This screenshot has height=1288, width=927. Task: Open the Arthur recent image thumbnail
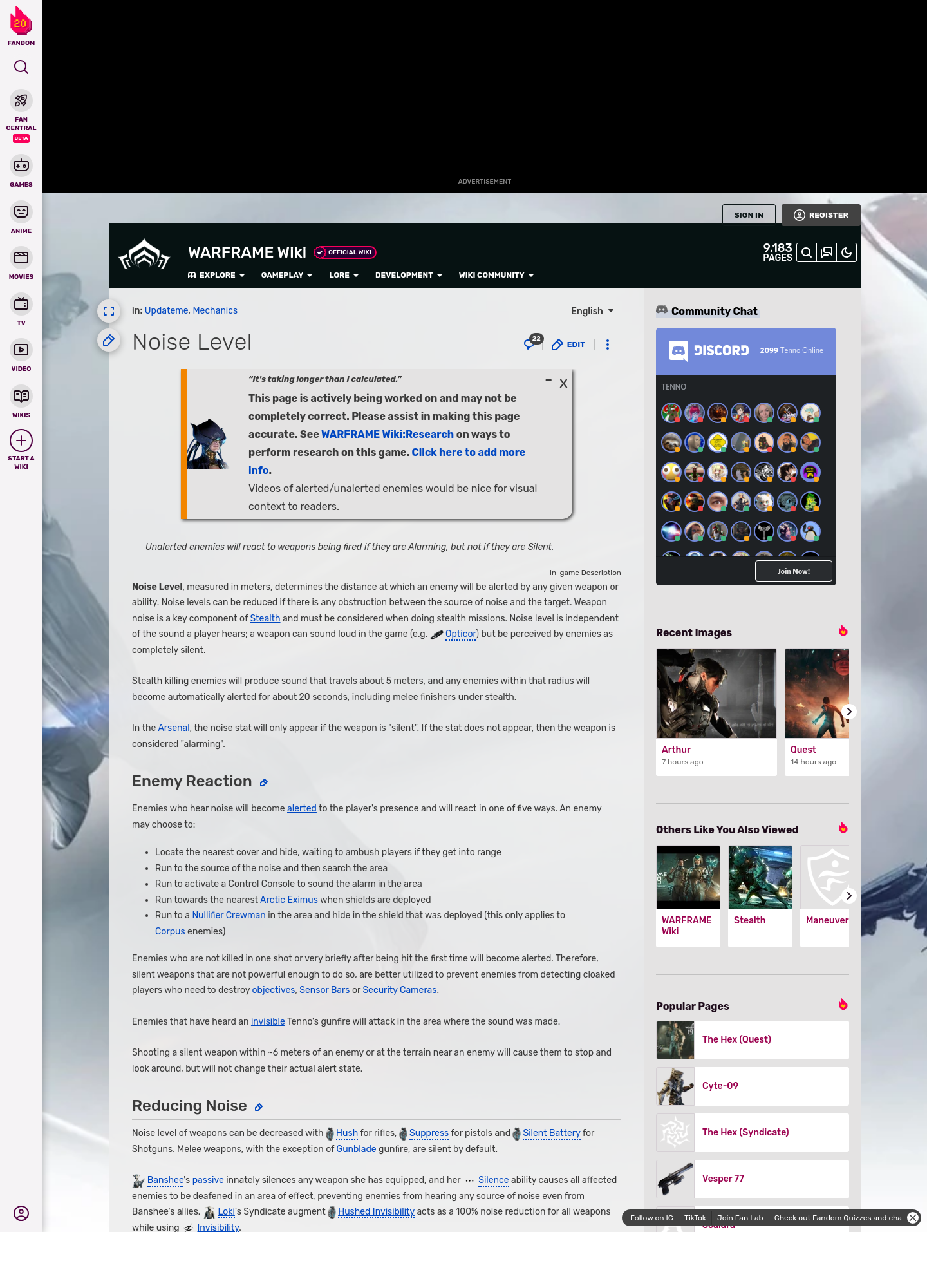(716, 693)
